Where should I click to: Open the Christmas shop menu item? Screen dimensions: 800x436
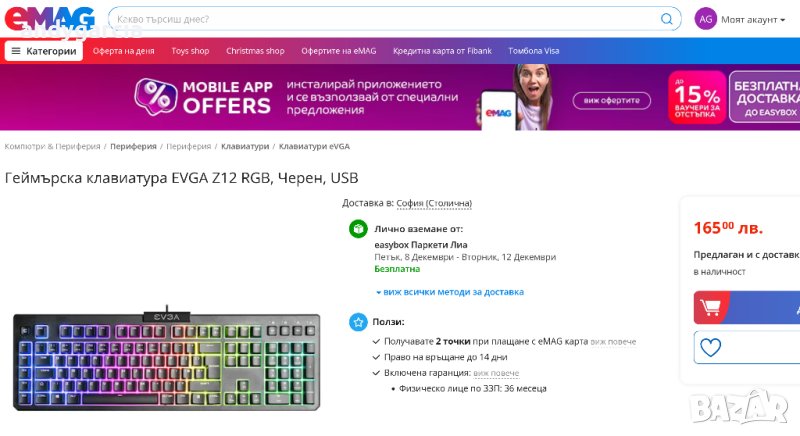click(255, 51)
